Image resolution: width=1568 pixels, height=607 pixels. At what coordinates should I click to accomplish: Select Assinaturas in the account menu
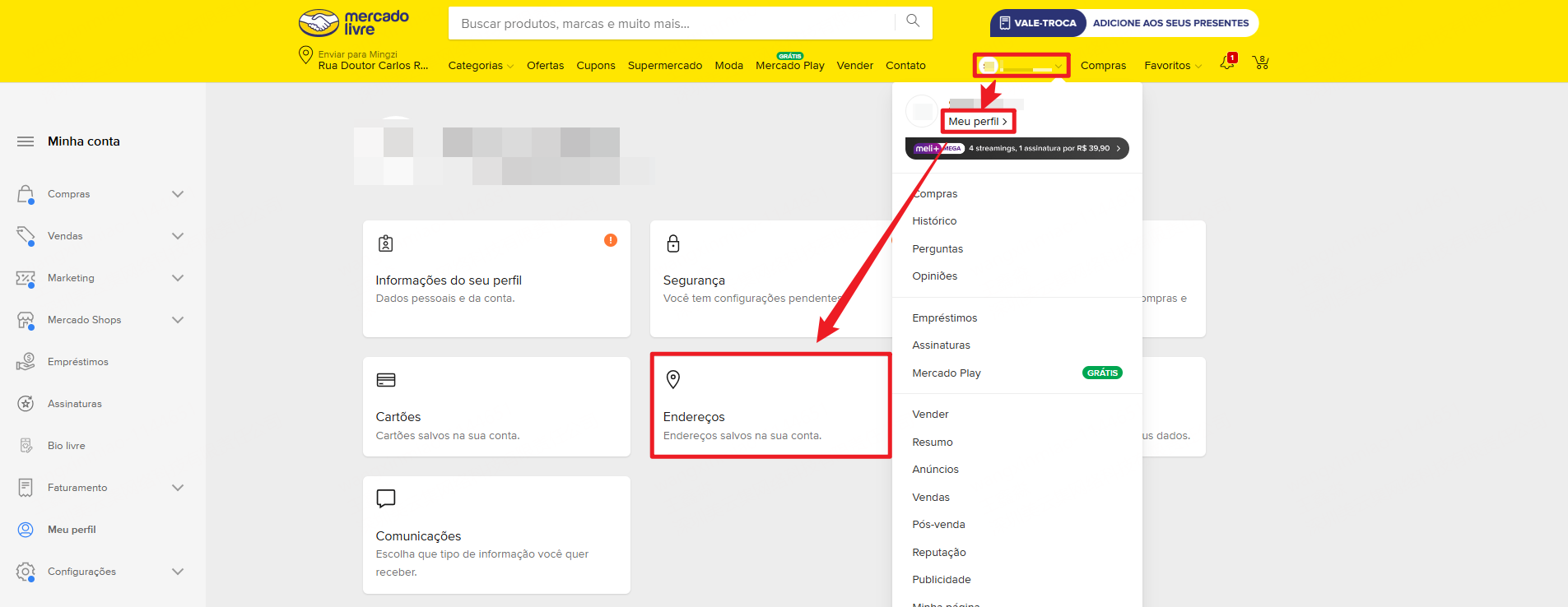(941, 345)
